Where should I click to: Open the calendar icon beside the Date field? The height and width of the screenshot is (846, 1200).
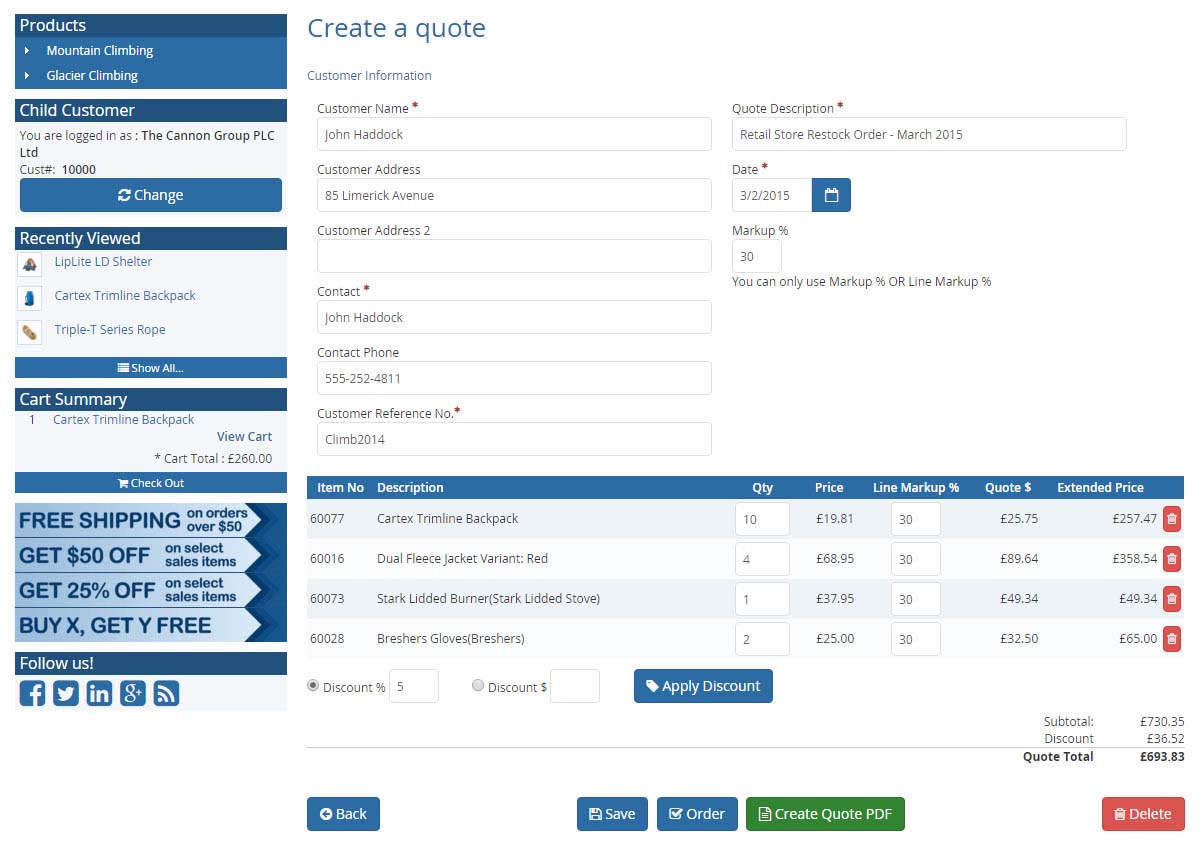tap(831, 195)
